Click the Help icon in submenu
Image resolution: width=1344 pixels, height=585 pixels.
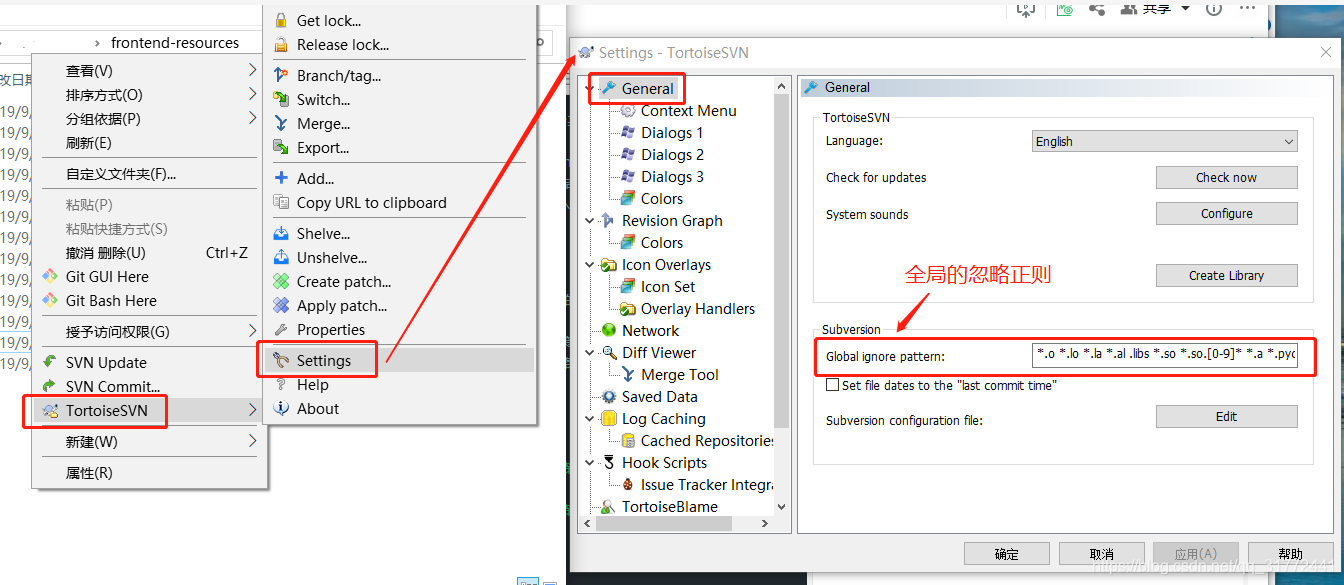pyautogui.click(x=281, y=385)
